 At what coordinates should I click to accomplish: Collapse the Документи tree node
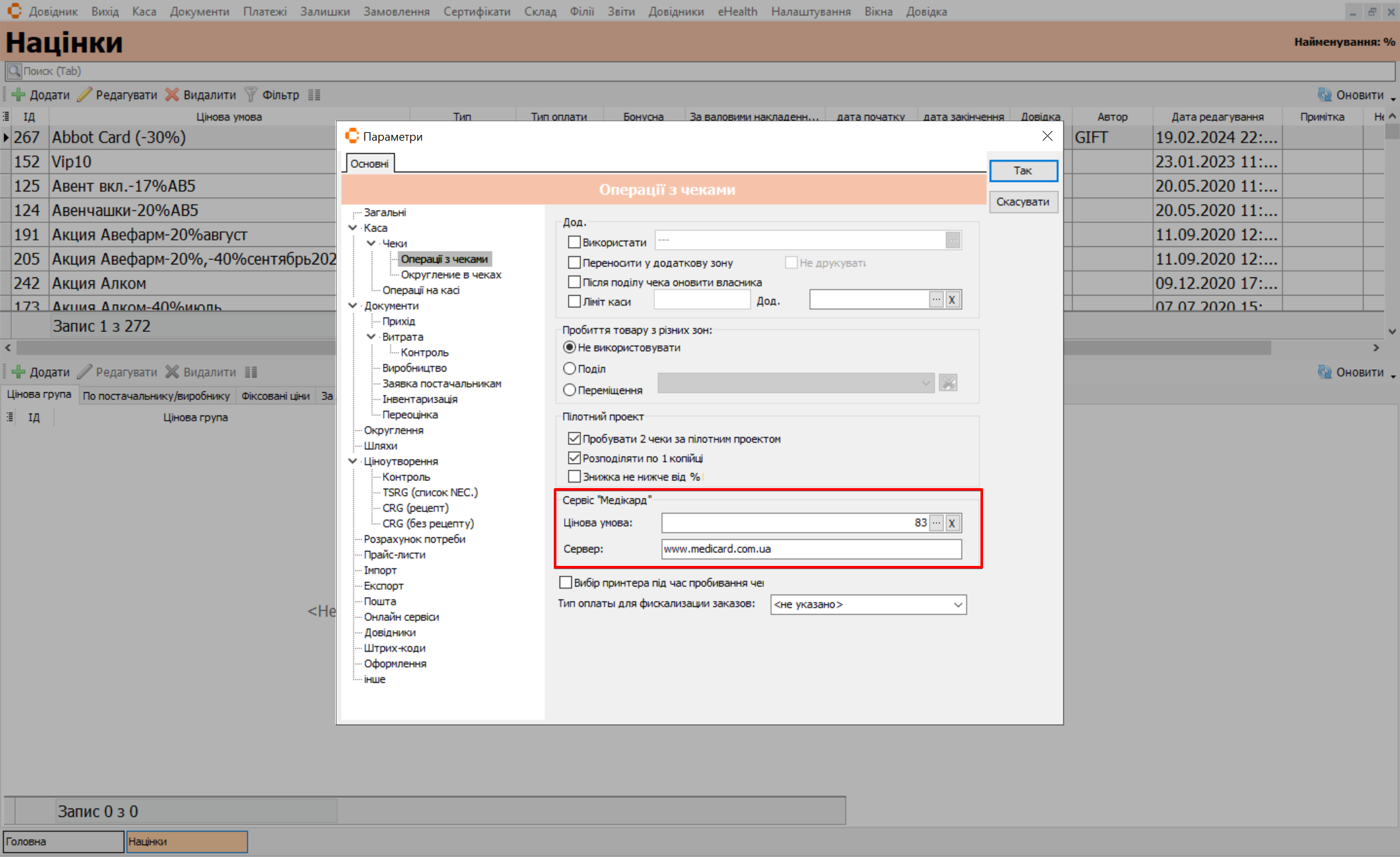pos(353,305)
